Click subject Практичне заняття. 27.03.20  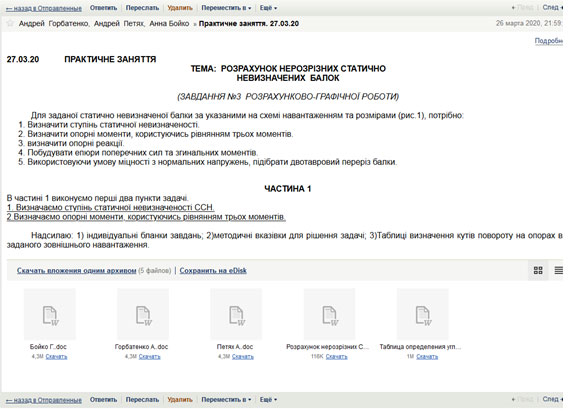coord(249,24)
